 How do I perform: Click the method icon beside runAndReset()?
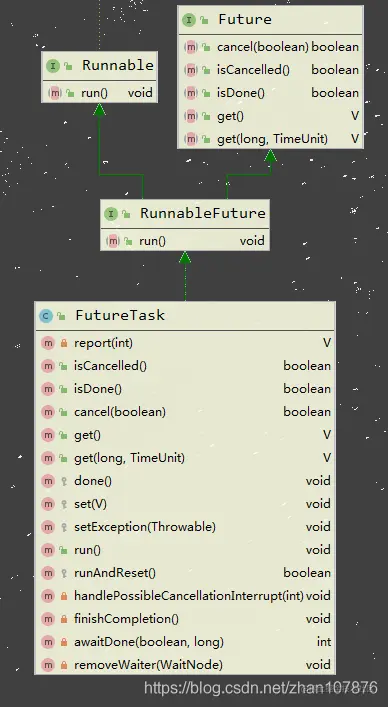[48, 574]
